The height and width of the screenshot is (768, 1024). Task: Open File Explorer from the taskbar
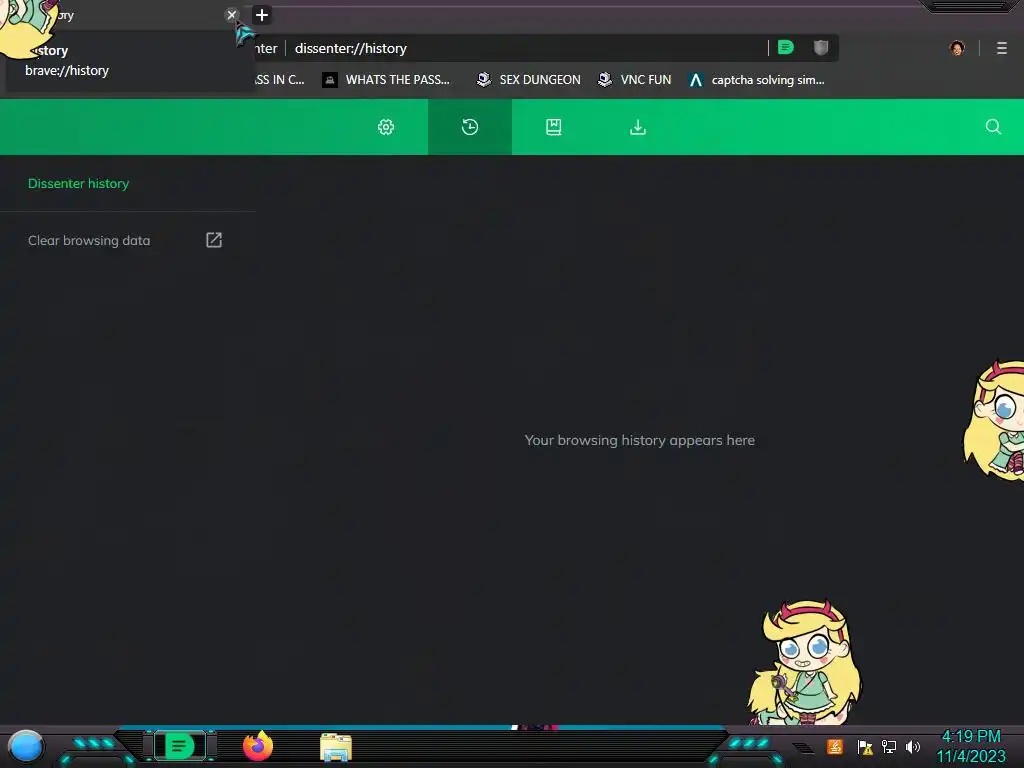(336, 747)
